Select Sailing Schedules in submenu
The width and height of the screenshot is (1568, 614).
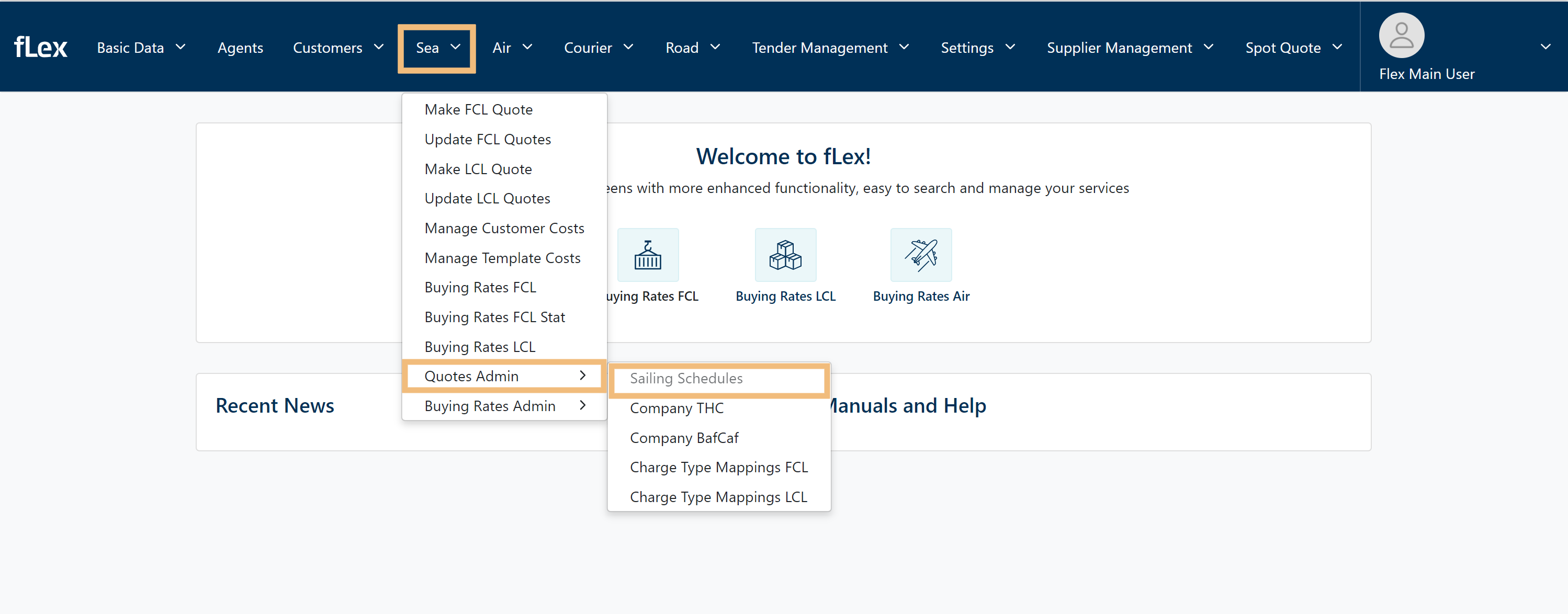[x=686, y=379]
